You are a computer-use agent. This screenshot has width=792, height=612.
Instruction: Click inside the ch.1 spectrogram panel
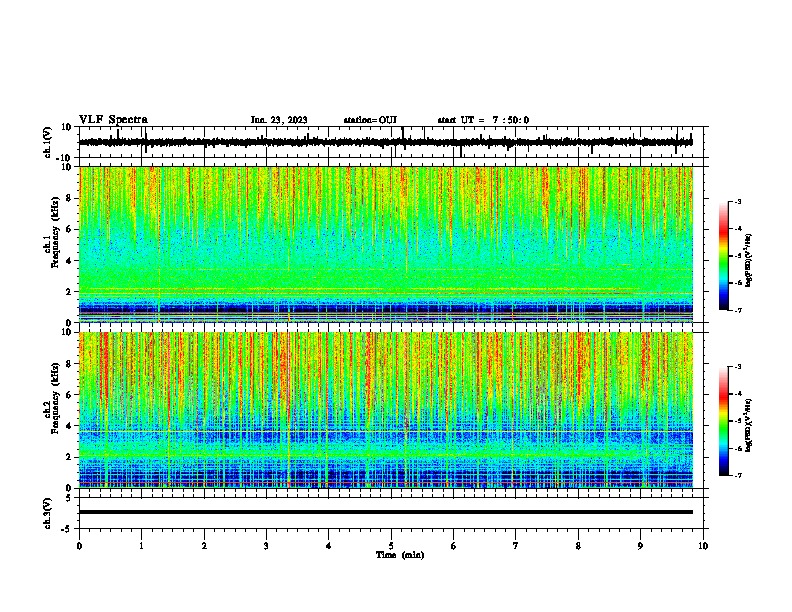[386, 244]
